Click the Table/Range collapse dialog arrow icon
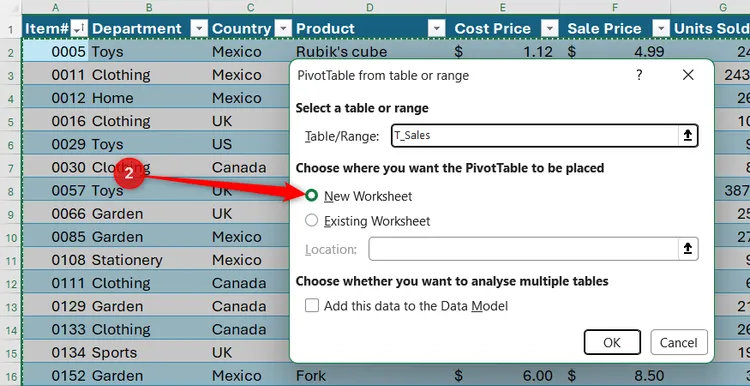The image size is (750, 386). [687, 136]
